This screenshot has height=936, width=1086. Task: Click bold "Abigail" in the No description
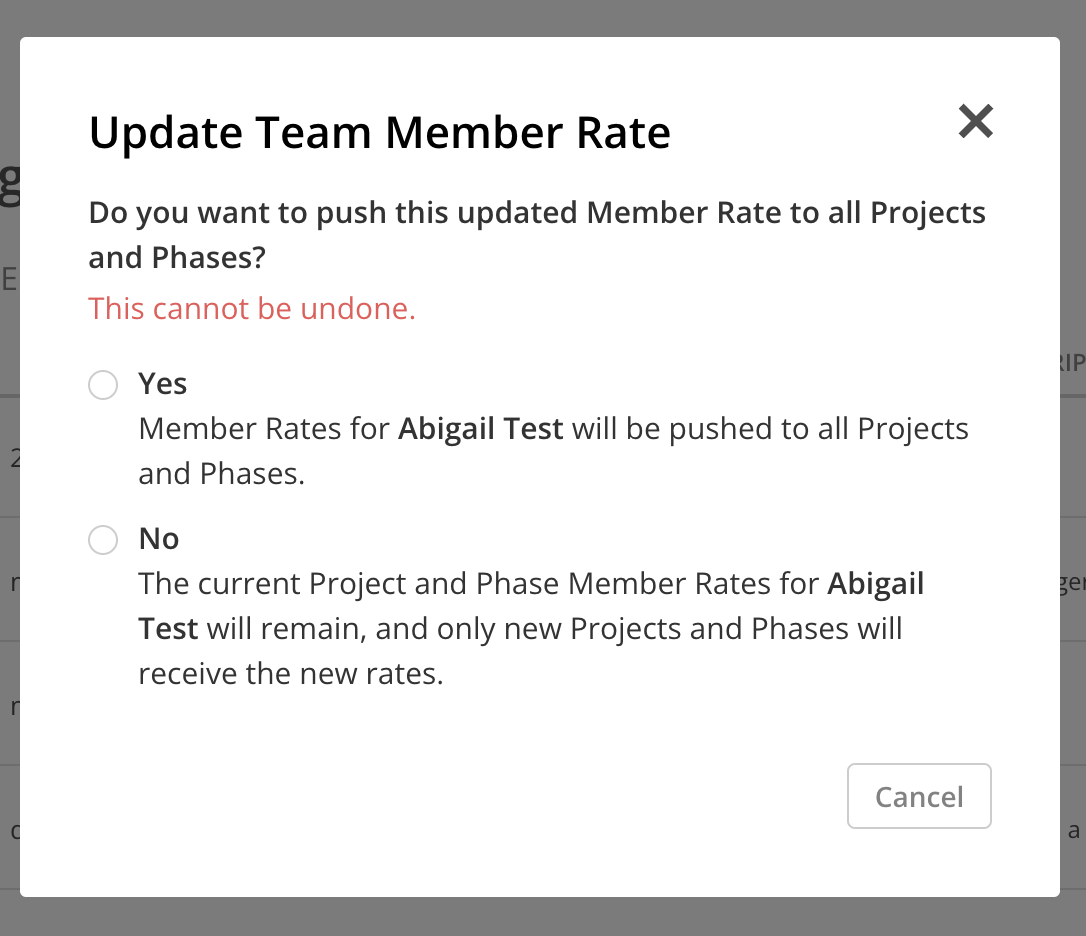[x=876, y=584]
